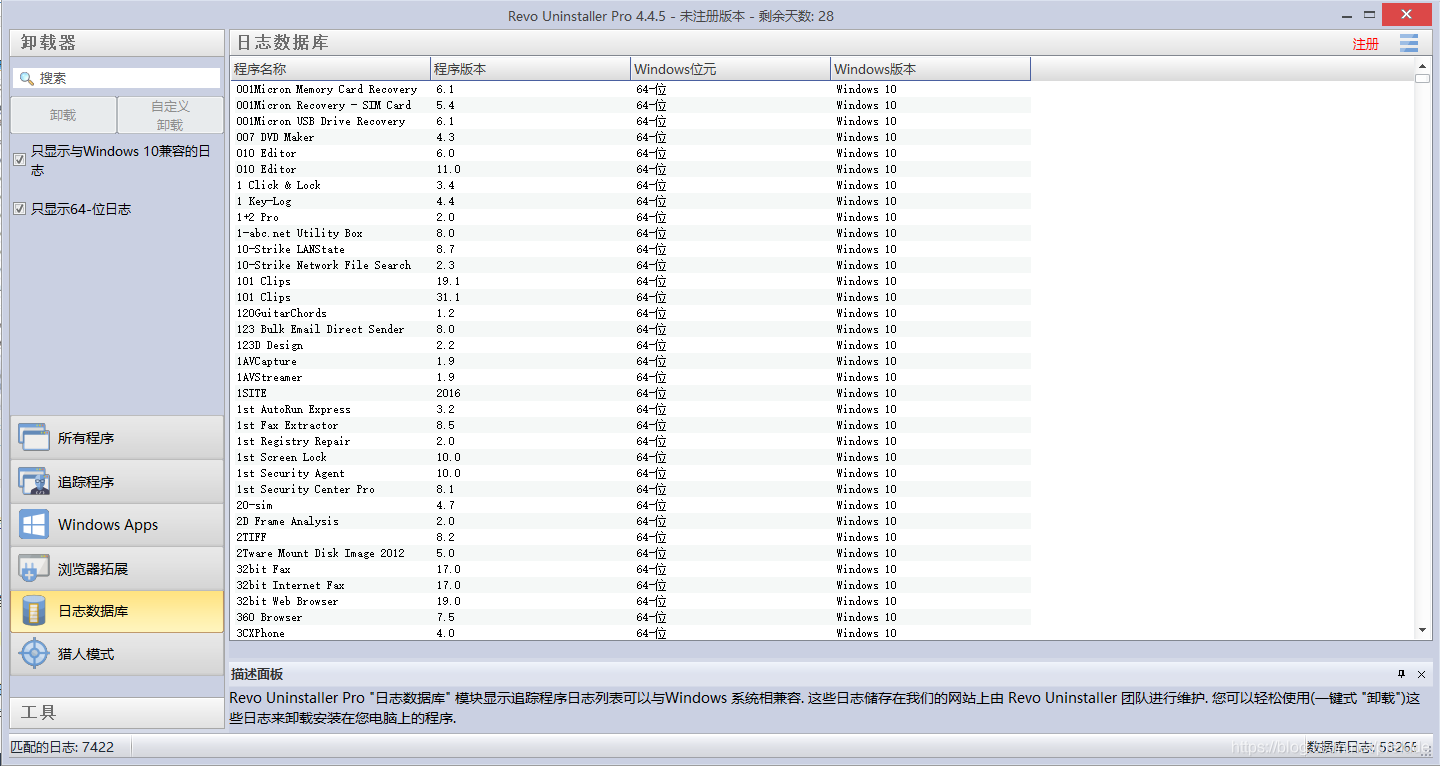The image size is (1440, 766).
Task: Open Windows Apps module icon
Action: click(34, 525)
